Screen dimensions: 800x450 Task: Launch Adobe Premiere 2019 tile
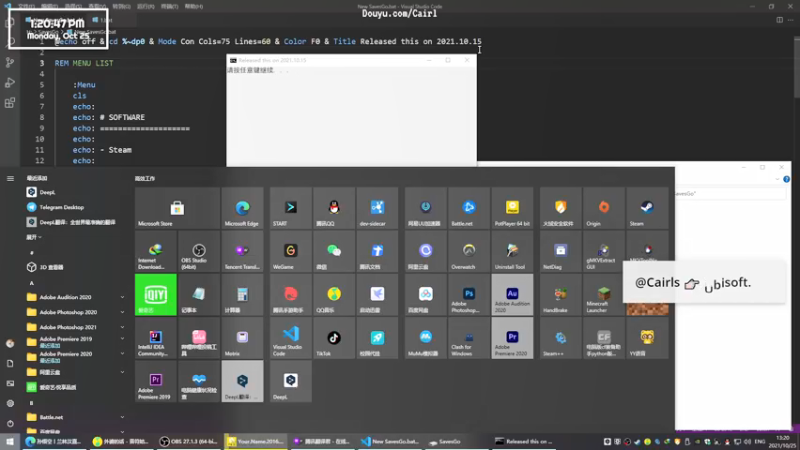pyautogui.click(x=156, y=381)
